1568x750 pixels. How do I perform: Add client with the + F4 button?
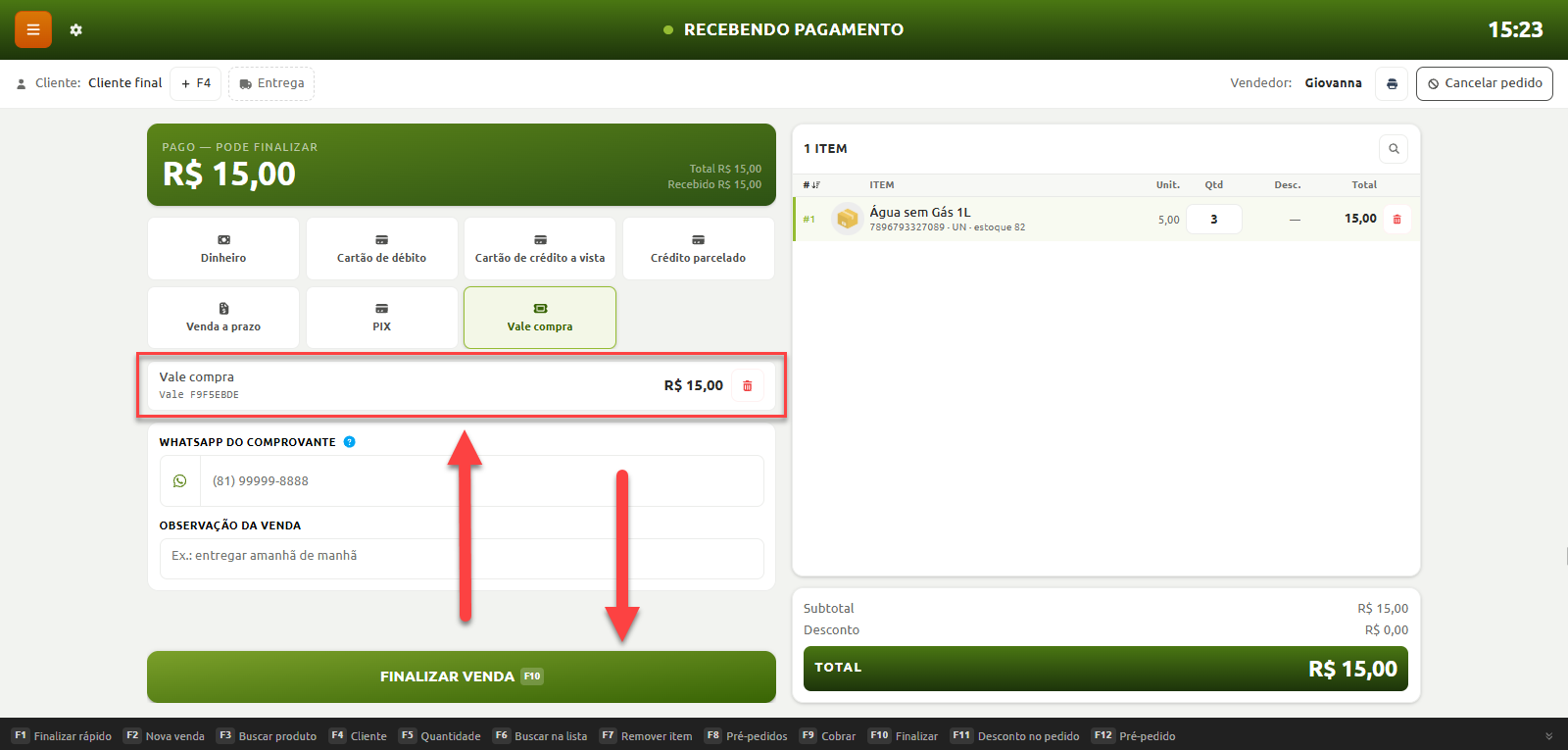coord(196,83)
